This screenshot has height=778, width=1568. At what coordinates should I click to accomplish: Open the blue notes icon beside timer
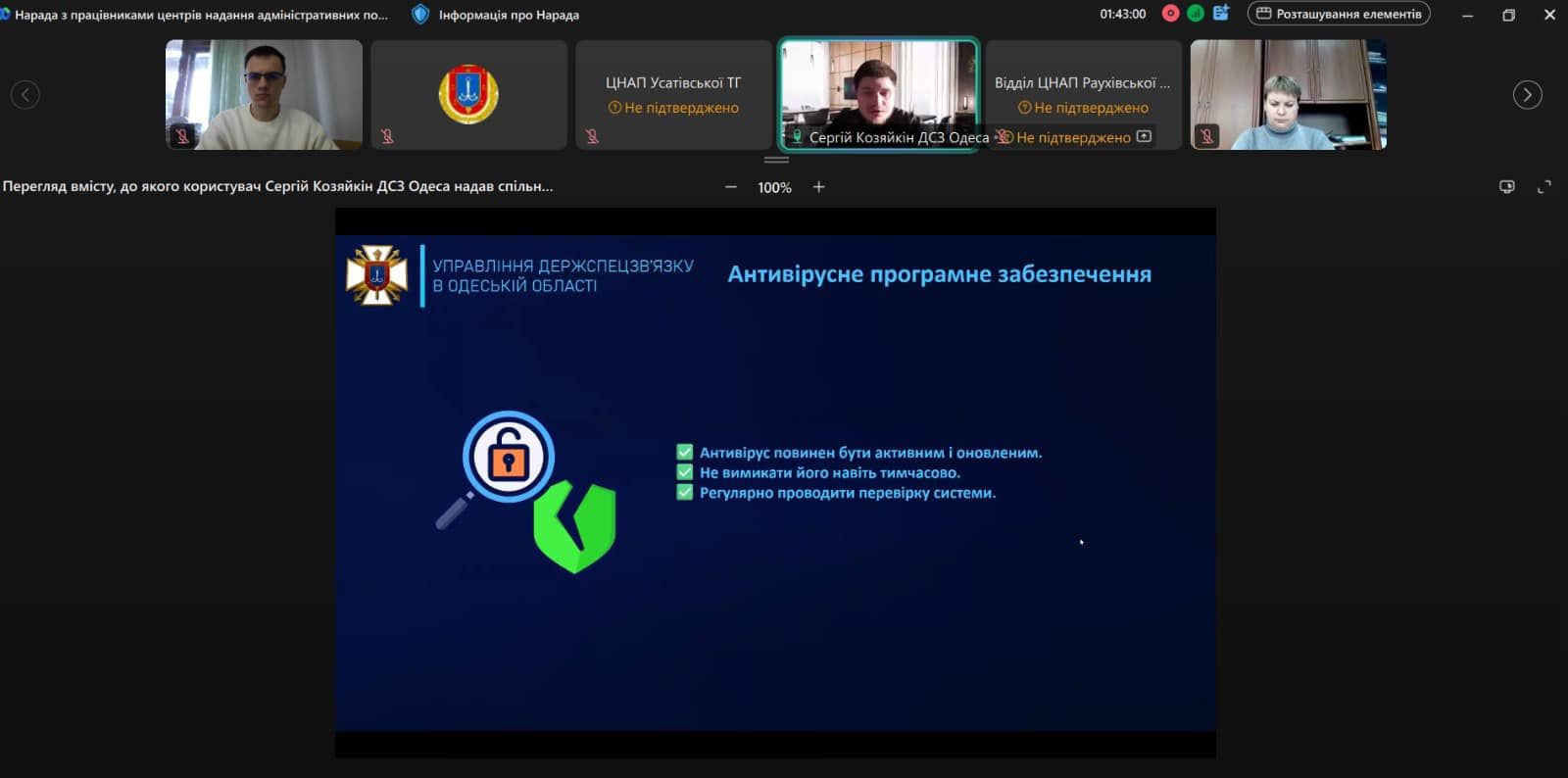click(1221, 13)
